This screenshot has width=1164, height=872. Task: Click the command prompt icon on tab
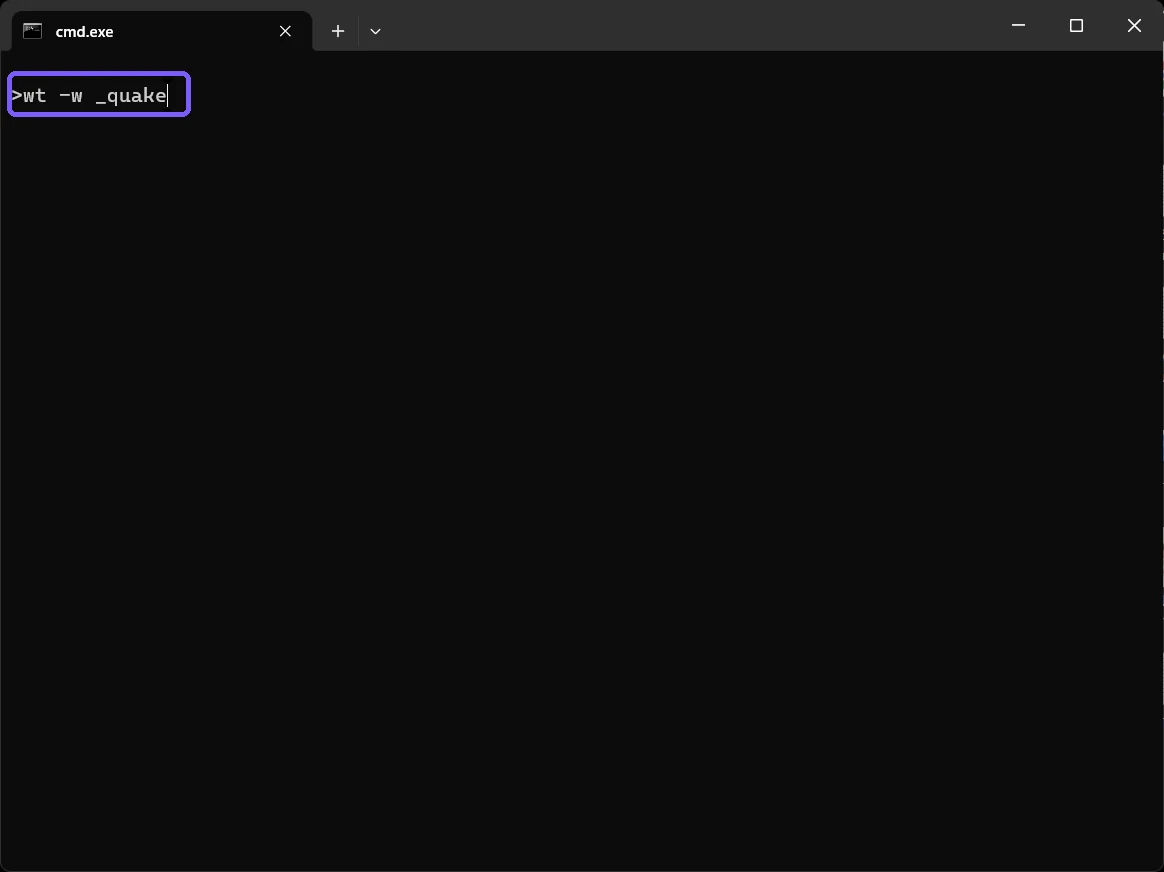tap(33, 31)
